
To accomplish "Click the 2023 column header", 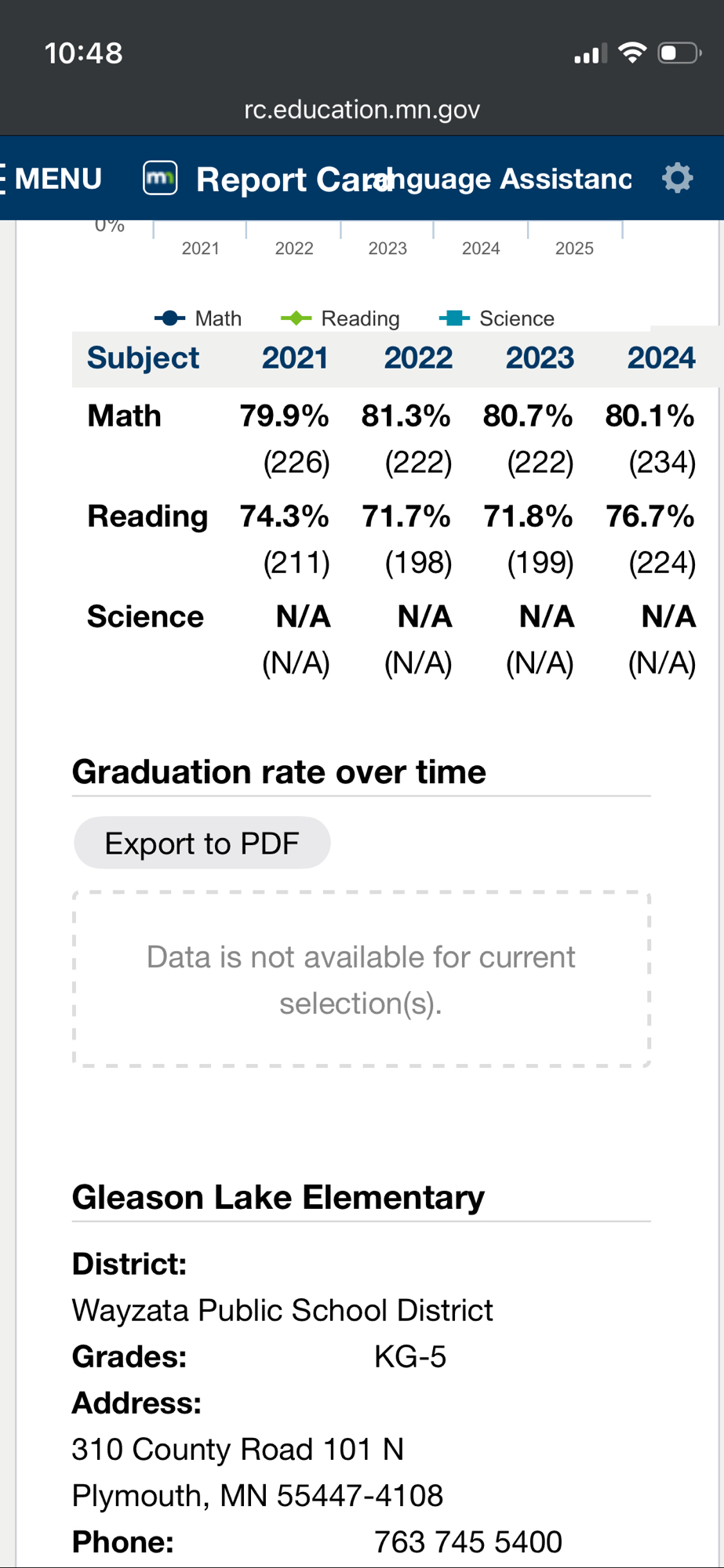I will 540,358.
